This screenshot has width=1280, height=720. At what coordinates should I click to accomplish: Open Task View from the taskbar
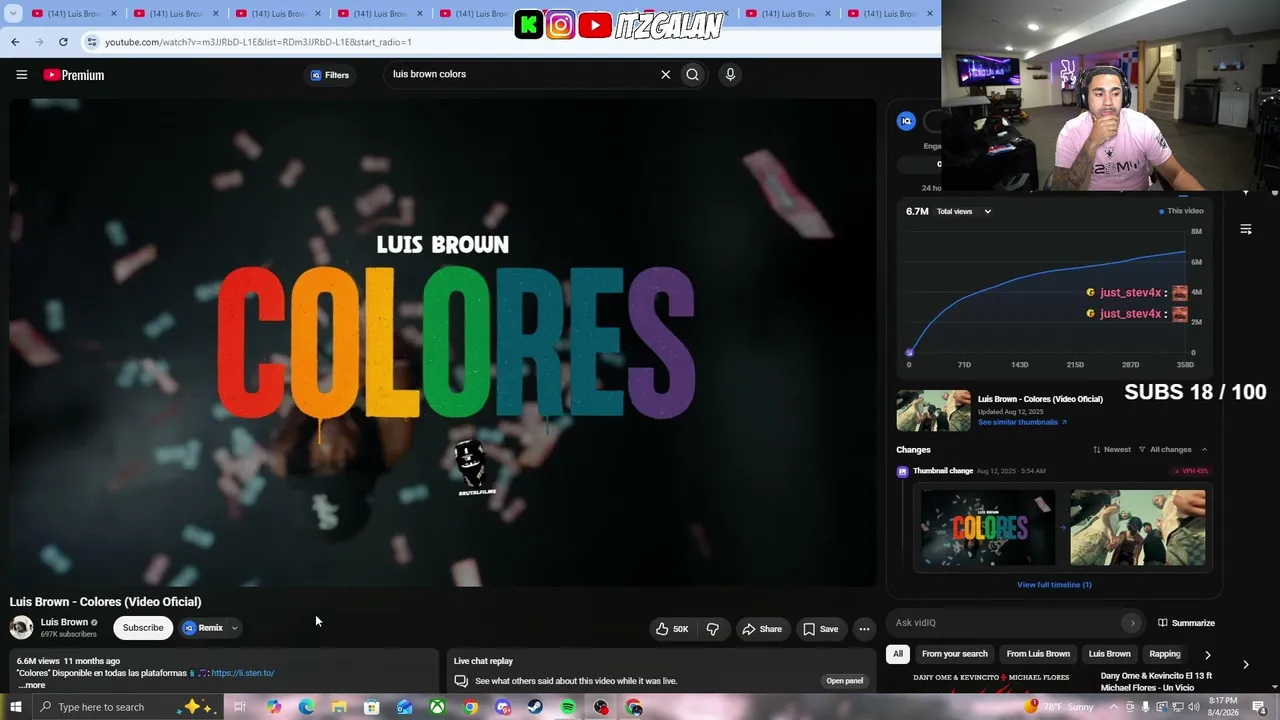pyautogui.click(x=240, y=707)
